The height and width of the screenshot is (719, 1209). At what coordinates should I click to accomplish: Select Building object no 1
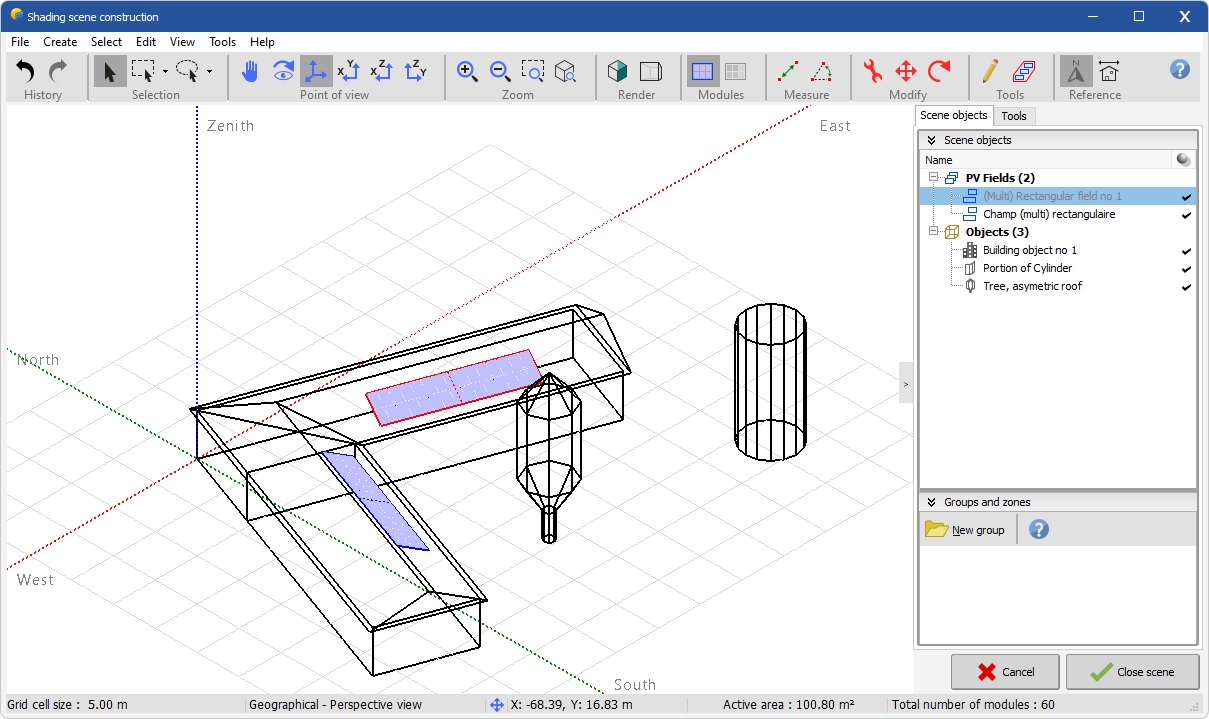click(1030, 250)
